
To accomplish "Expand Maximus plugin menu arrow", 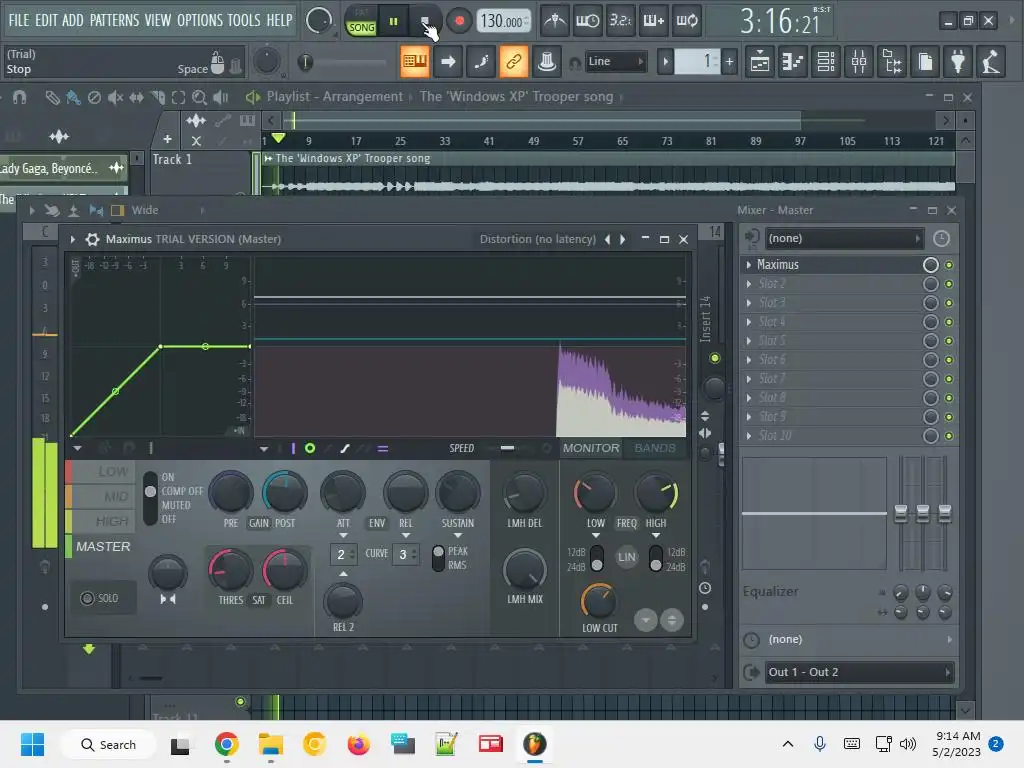I will (x=72, y=239).
